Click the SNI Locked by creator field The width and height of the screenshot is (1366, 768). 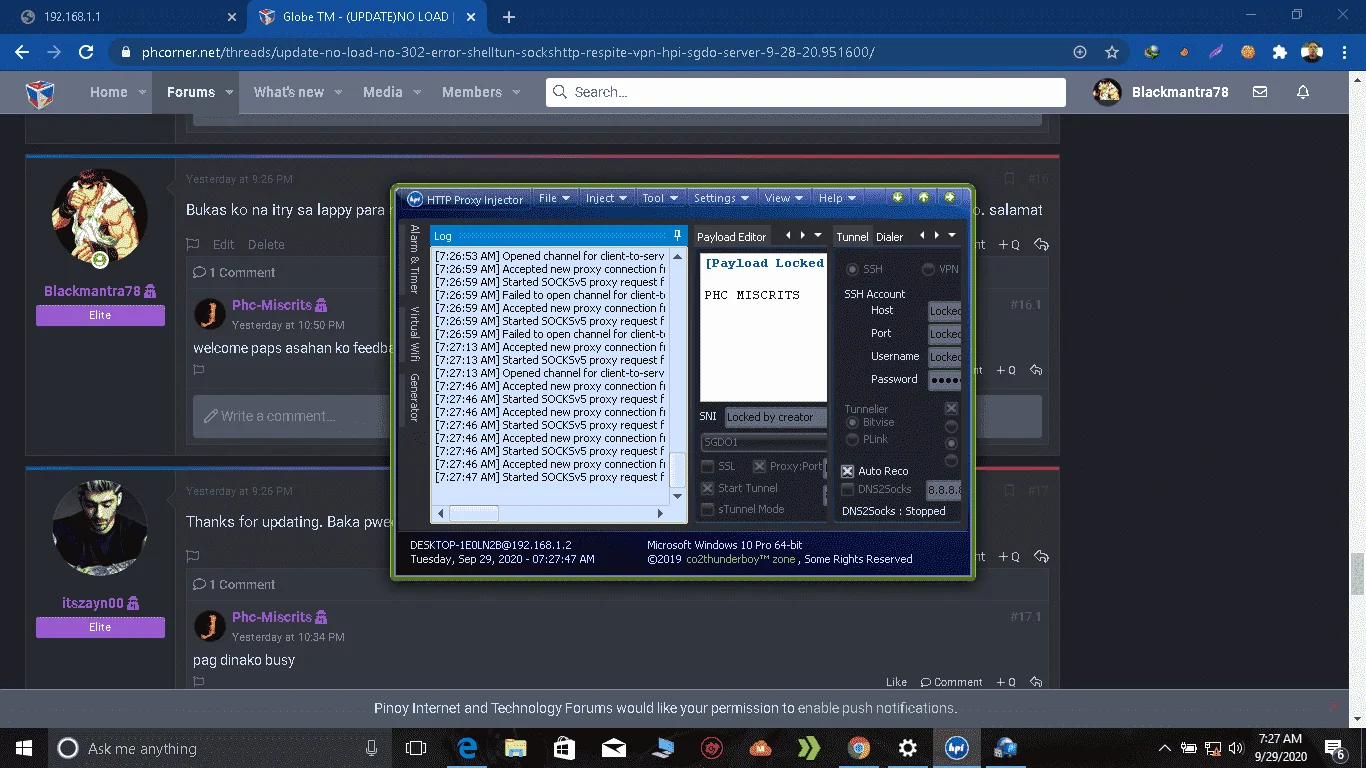pos(776,417)
